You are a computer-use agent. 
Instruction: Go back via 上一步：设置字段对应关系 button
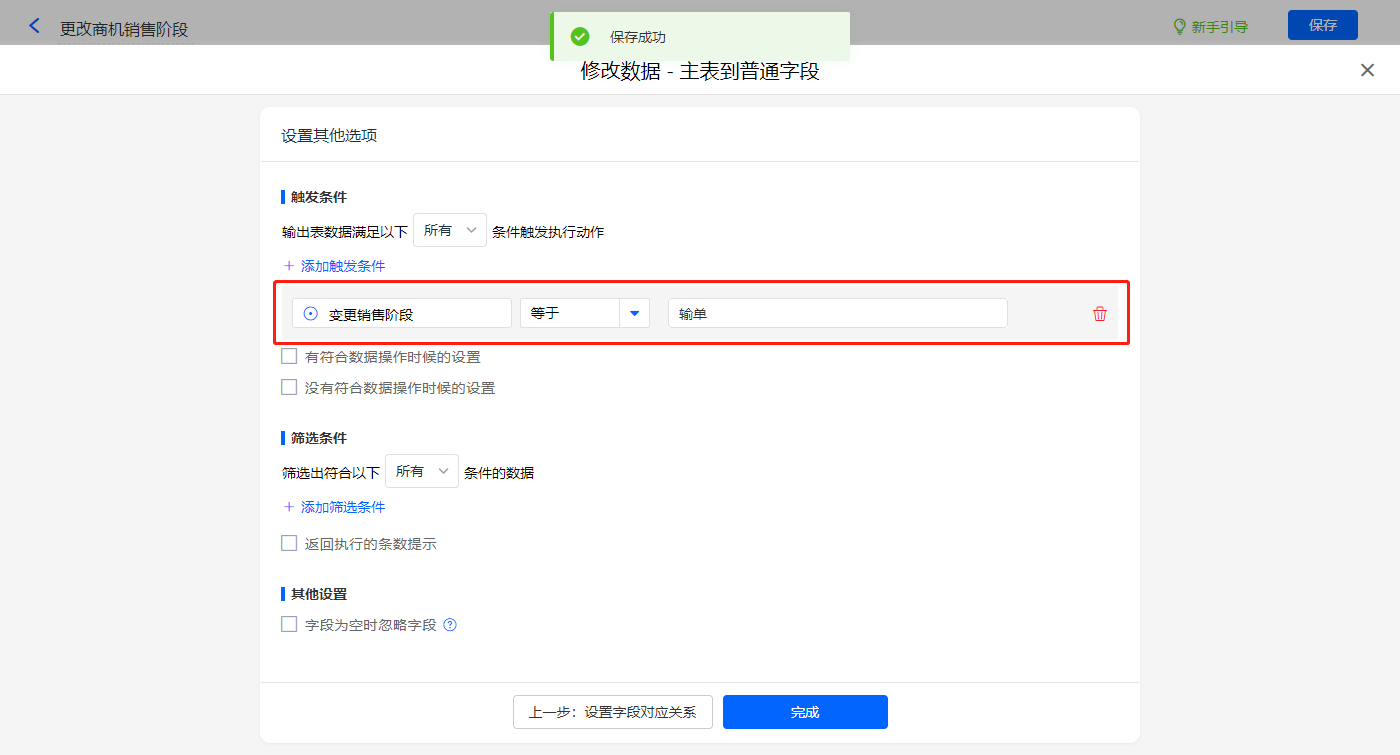[612, 712]
